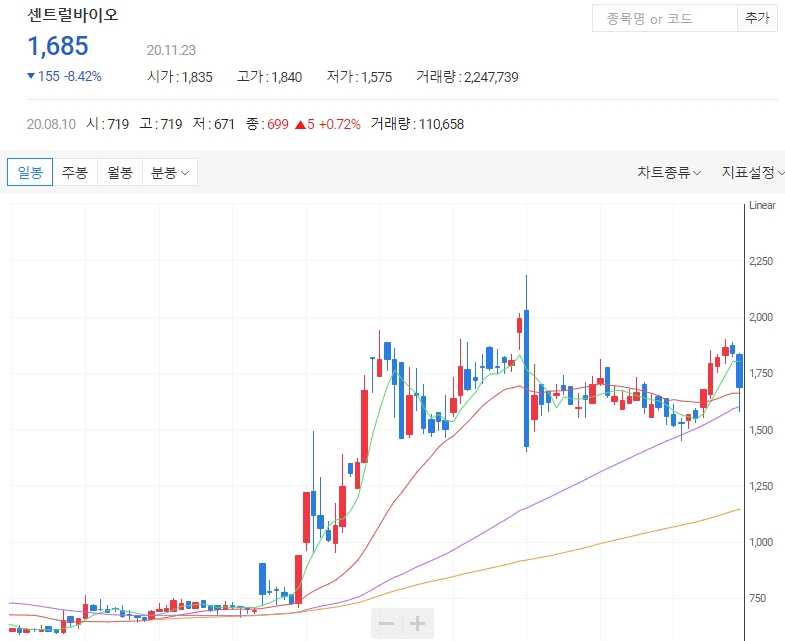Click the 추가 add button
Image resolution: width=785 pixels, height=641 pixels.
757,19
